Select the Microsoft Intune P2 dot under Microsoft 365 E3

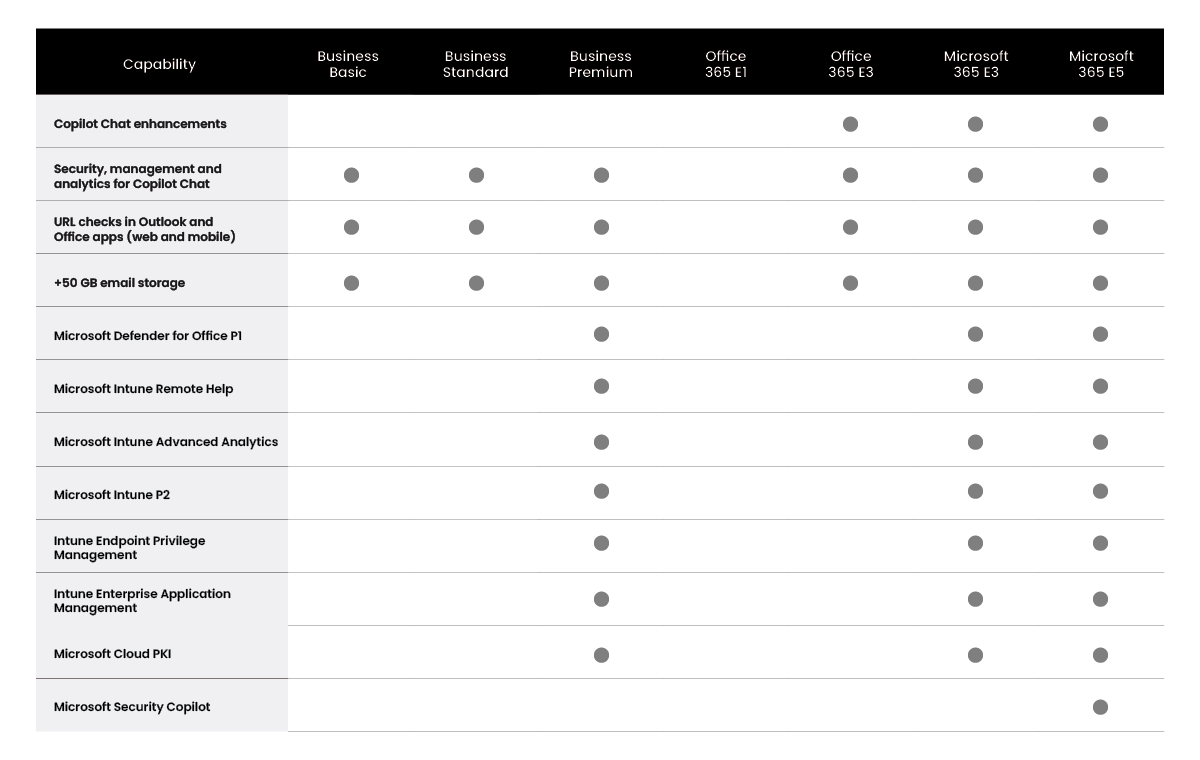coord(975,491)
